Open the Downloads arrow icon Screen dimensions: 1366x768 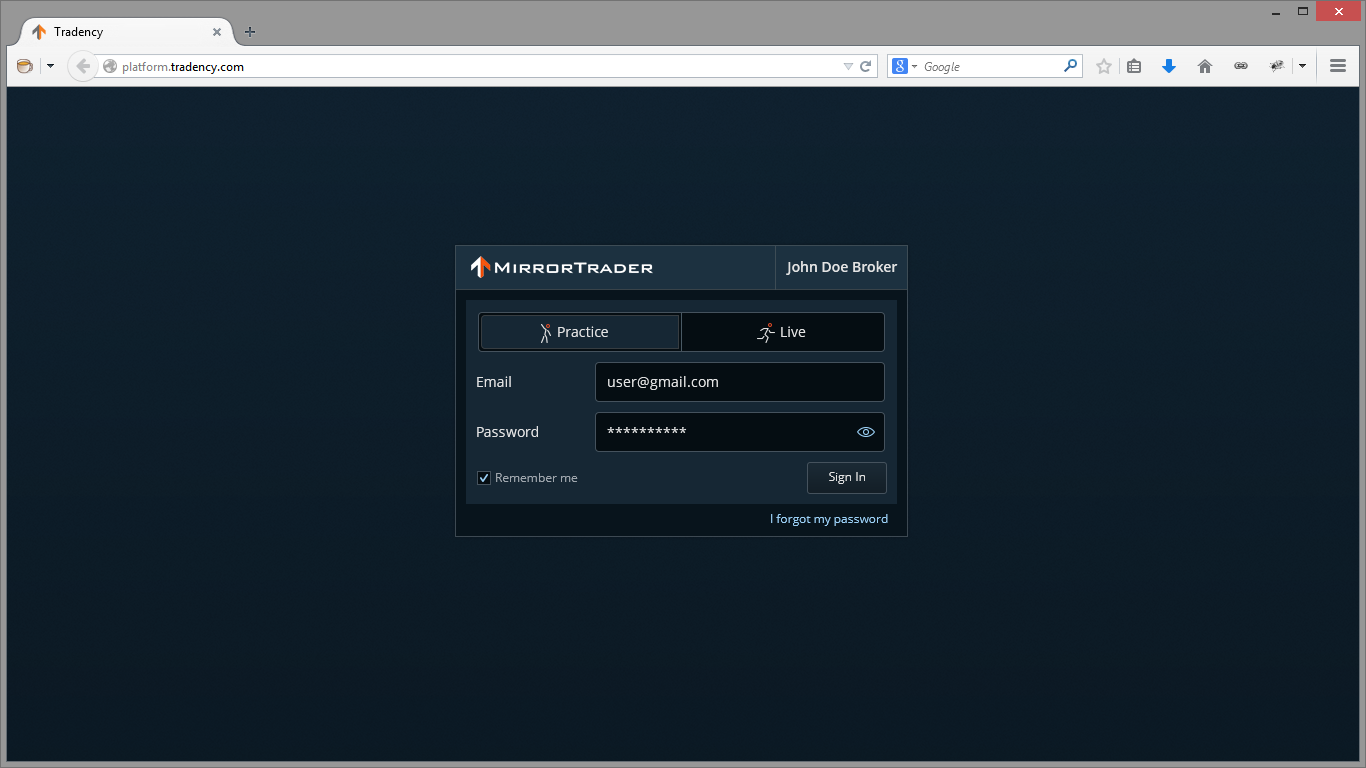click(x=1169, y=66)
